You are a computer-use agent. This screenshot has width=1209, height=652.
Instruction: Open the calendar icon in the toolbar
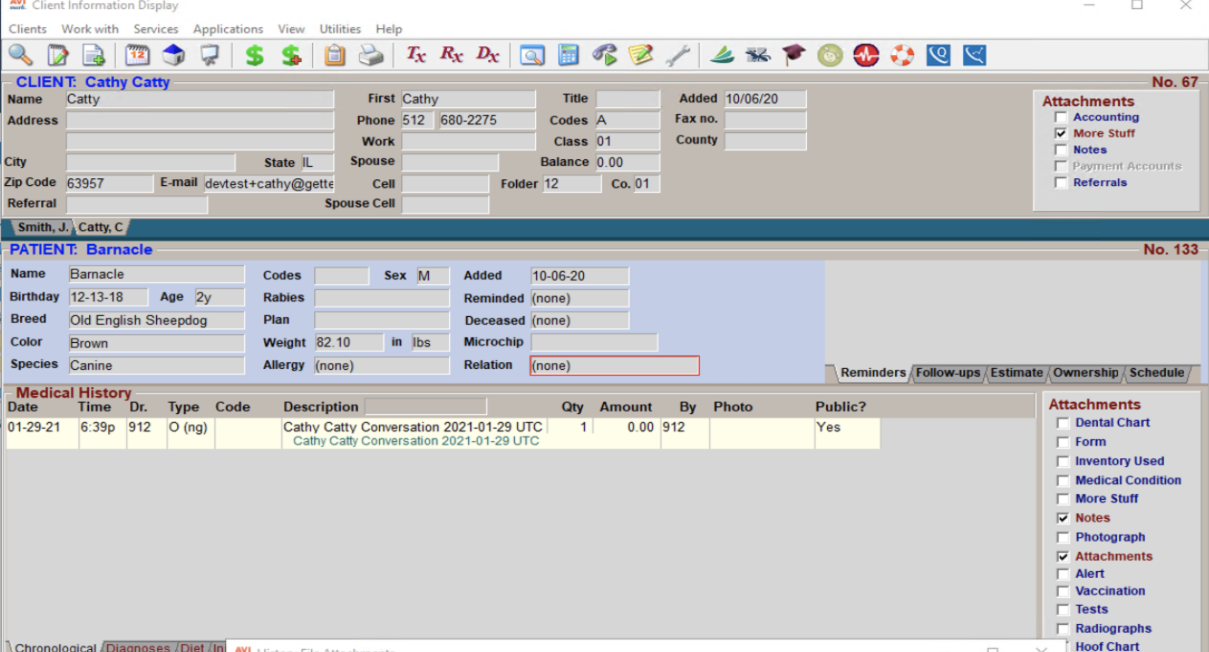[137, 55]
